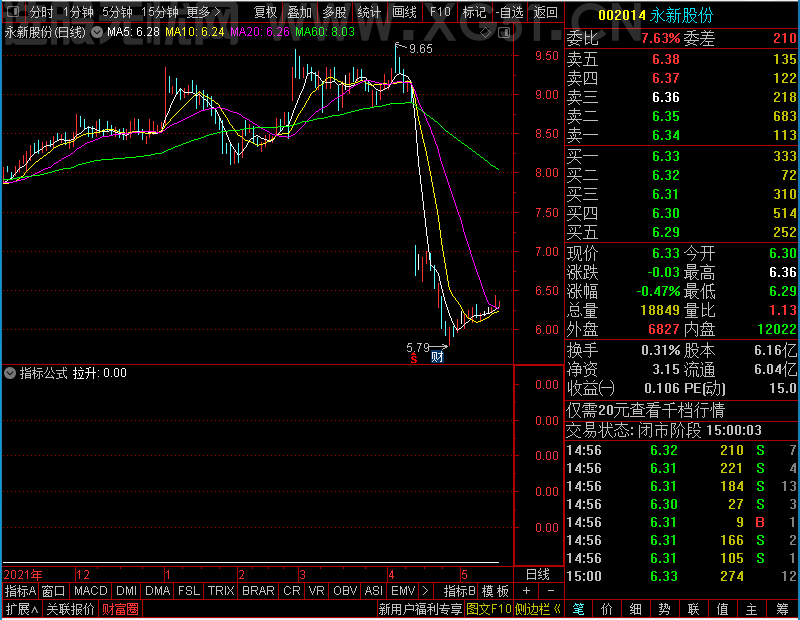Click the 新用户福利专享 promo link
Viewport: 800px width, 620px height.
point(420,609)
